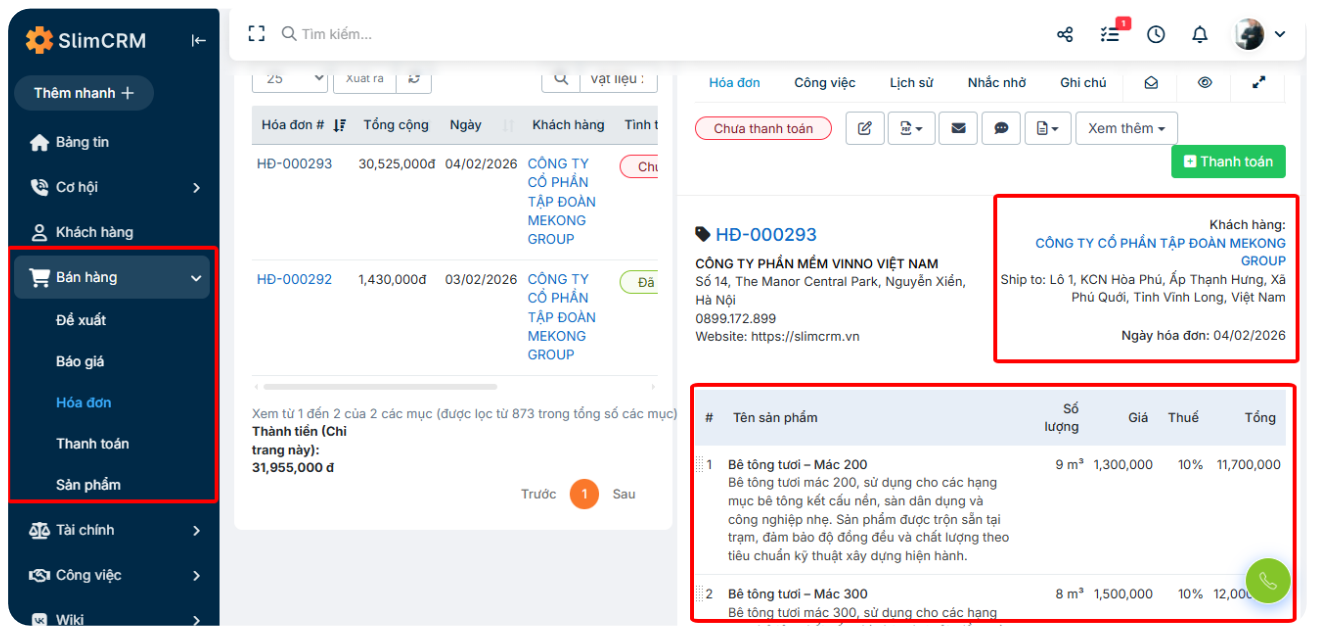Switch to the Lịch sử tab
This screenshot has height=640, width=1317.
[911, 83]
